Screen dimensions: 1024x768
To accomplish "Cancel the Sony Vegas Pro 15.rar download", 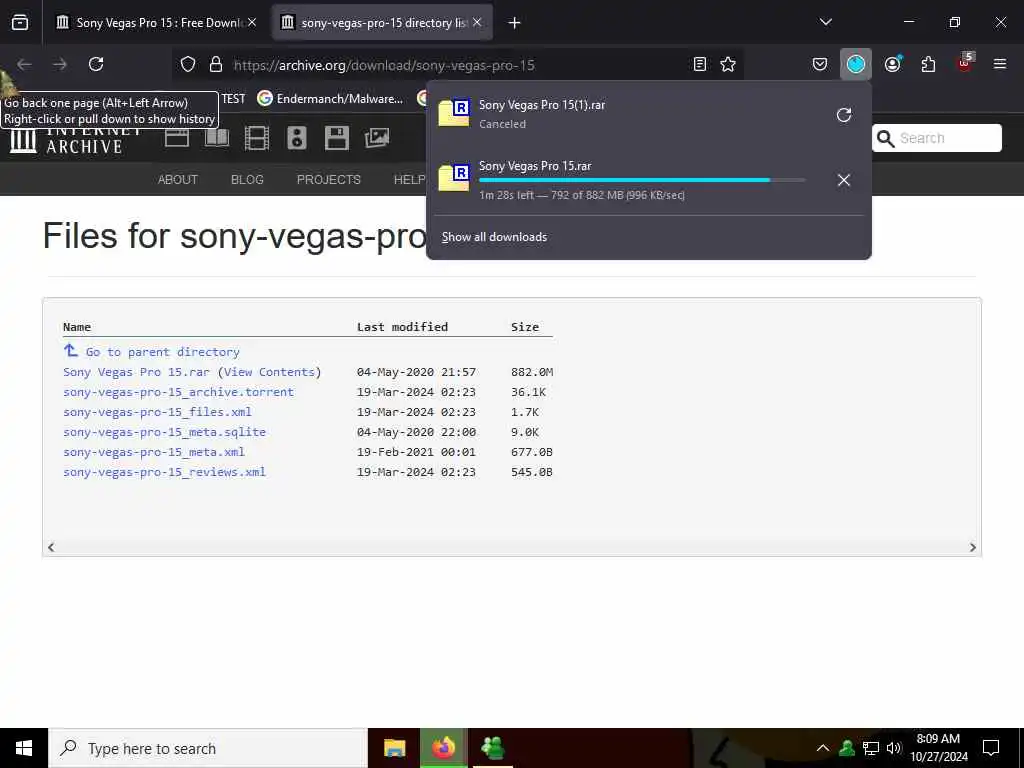I will point(844,180).
